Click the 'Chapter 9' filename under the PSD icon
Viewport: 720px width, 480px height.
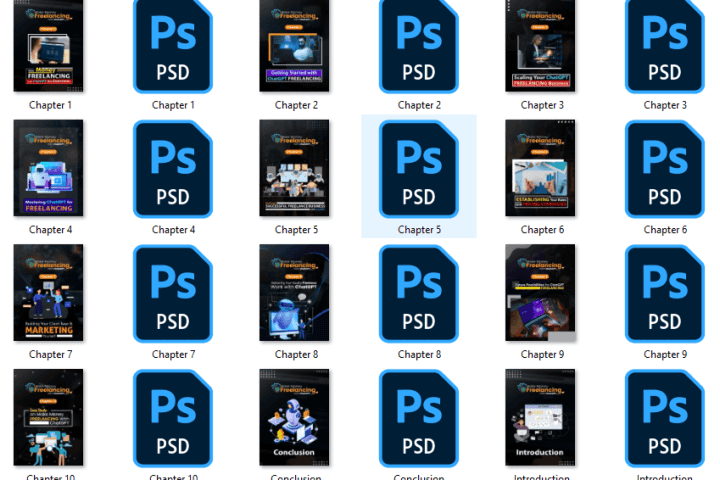point(665,355)
